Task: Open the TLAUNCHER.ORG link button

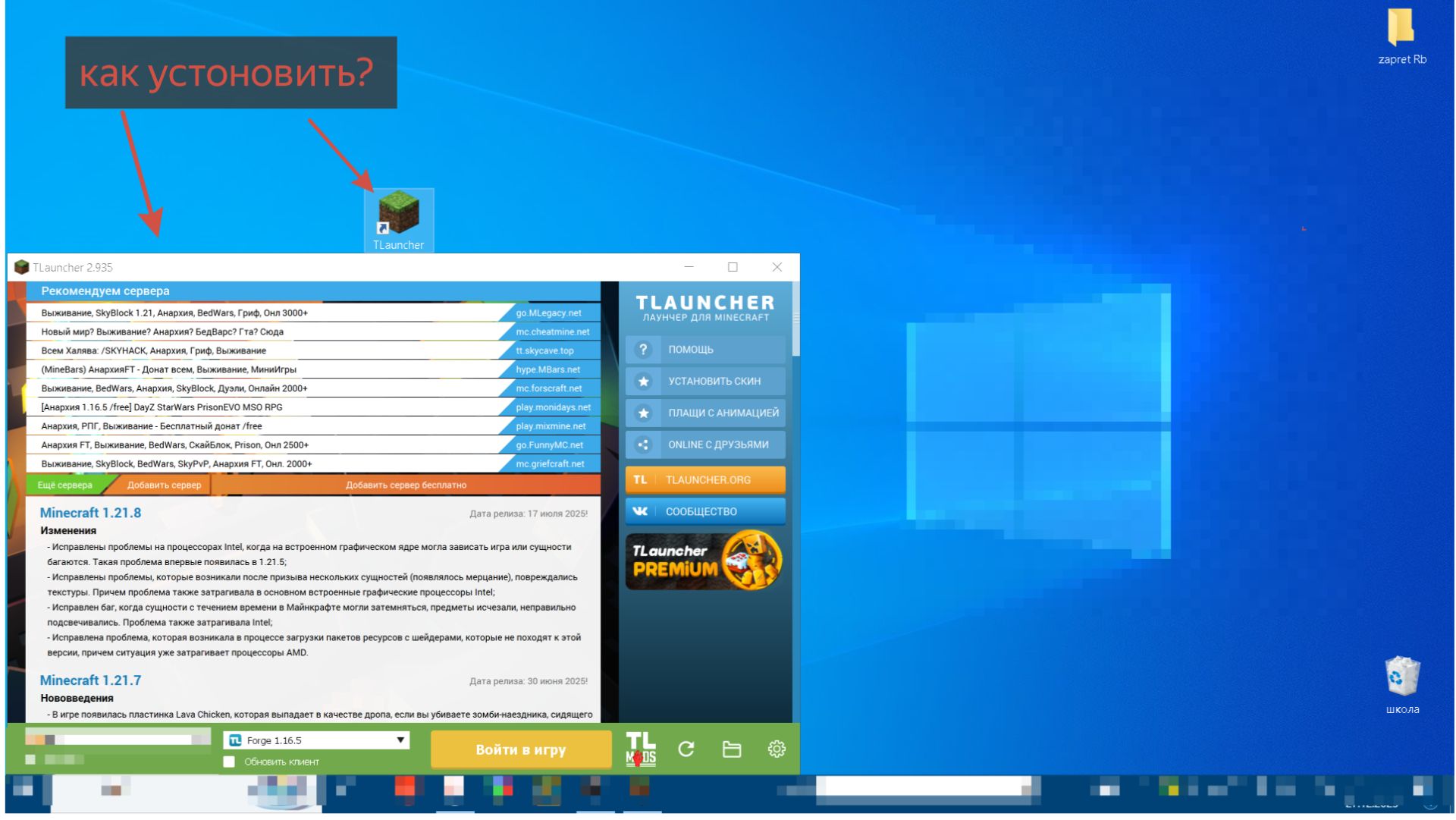Action: pyautogui.click(x=705, y=480)
